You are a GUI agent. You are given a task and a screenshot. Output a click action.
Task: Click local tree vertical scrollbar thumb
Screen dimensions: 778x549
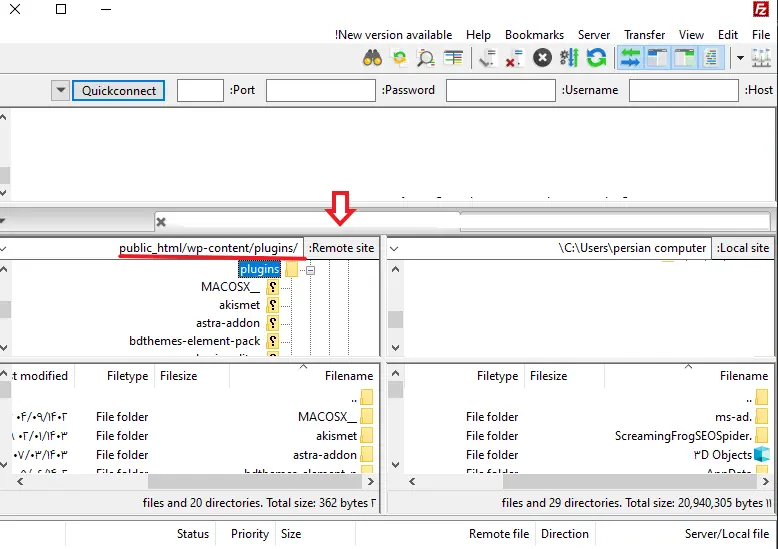395,319
